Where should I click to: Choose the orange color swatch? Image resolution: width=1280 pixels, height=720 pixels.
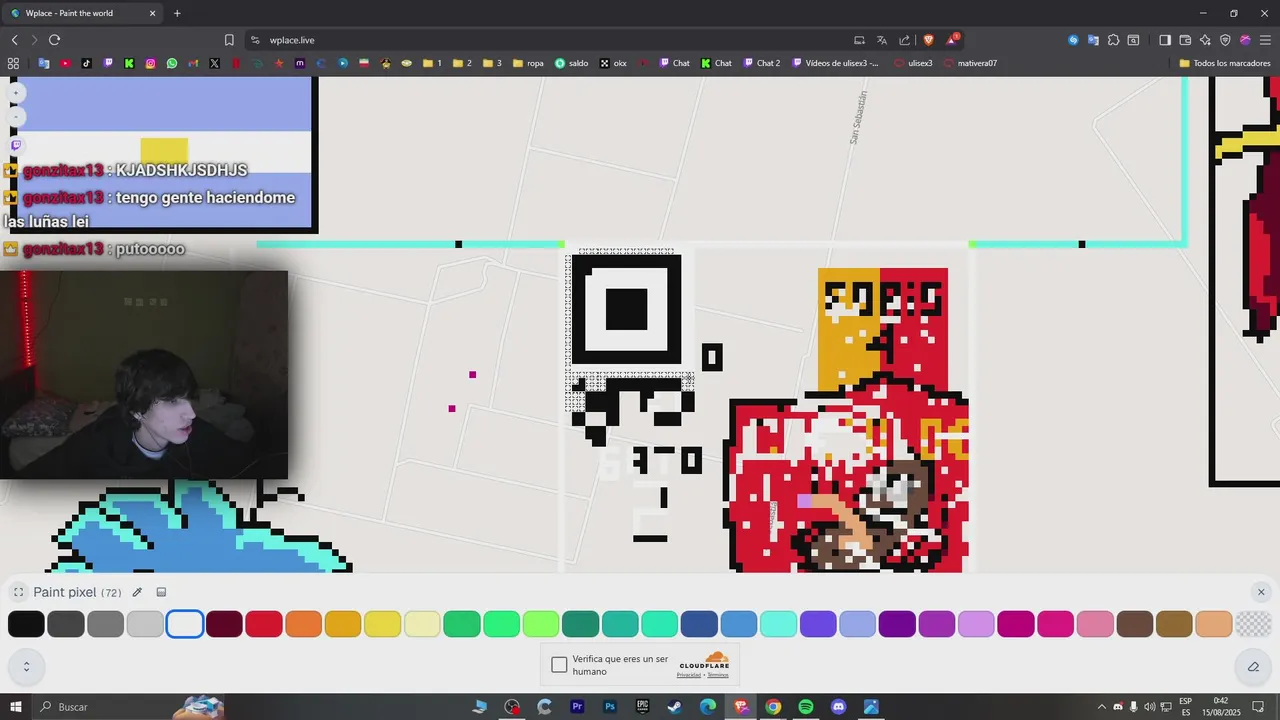tap(304, 624)
